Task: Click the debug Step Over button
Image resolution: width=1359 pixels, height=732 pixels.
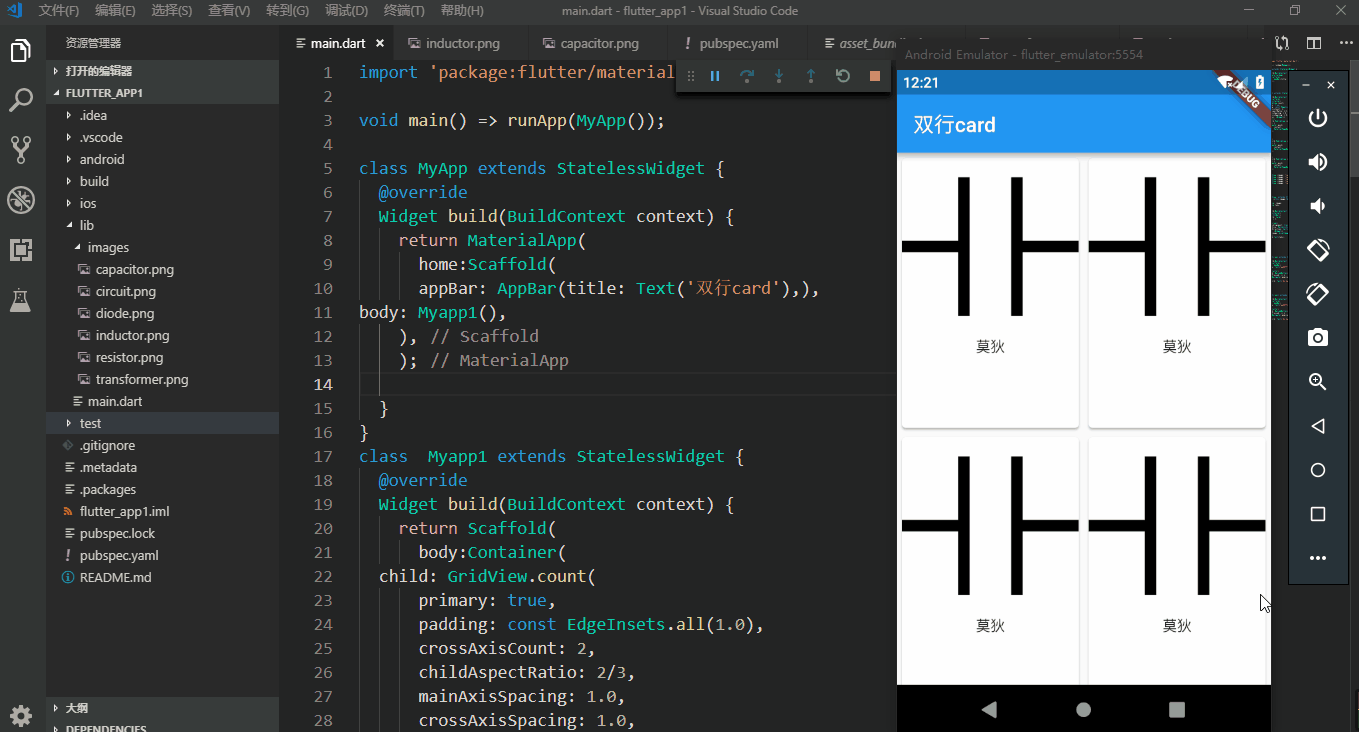Action: pyautogui.click(x=747, y=76)
